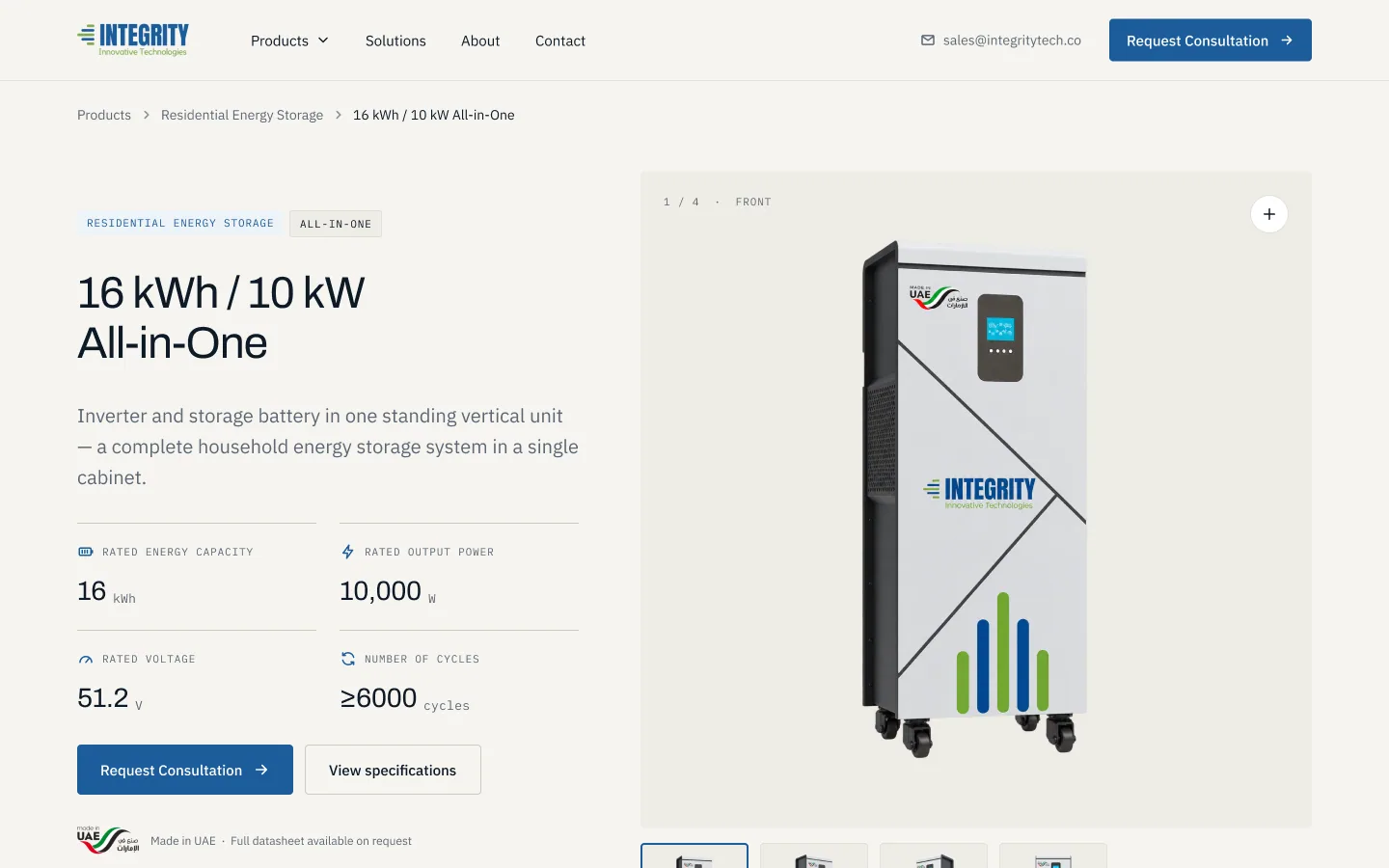Click the 16 kWh / 10 kW All-in-One breadcrumb
The height and width of the screenshot is (868, 1389).
[x=434, y=115]
